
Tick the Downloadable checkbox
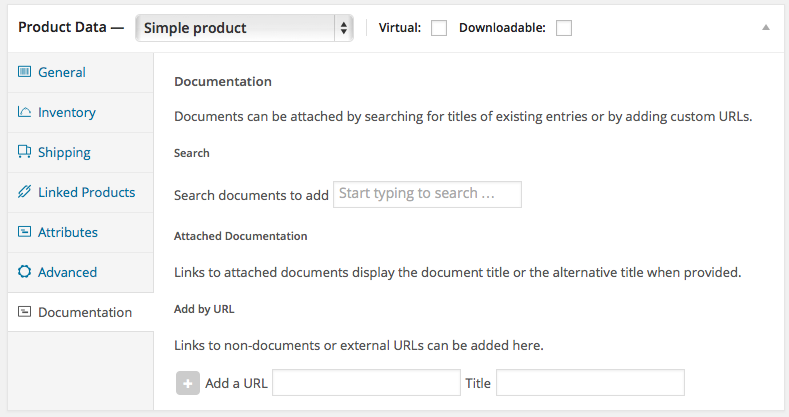click(564, 28)
